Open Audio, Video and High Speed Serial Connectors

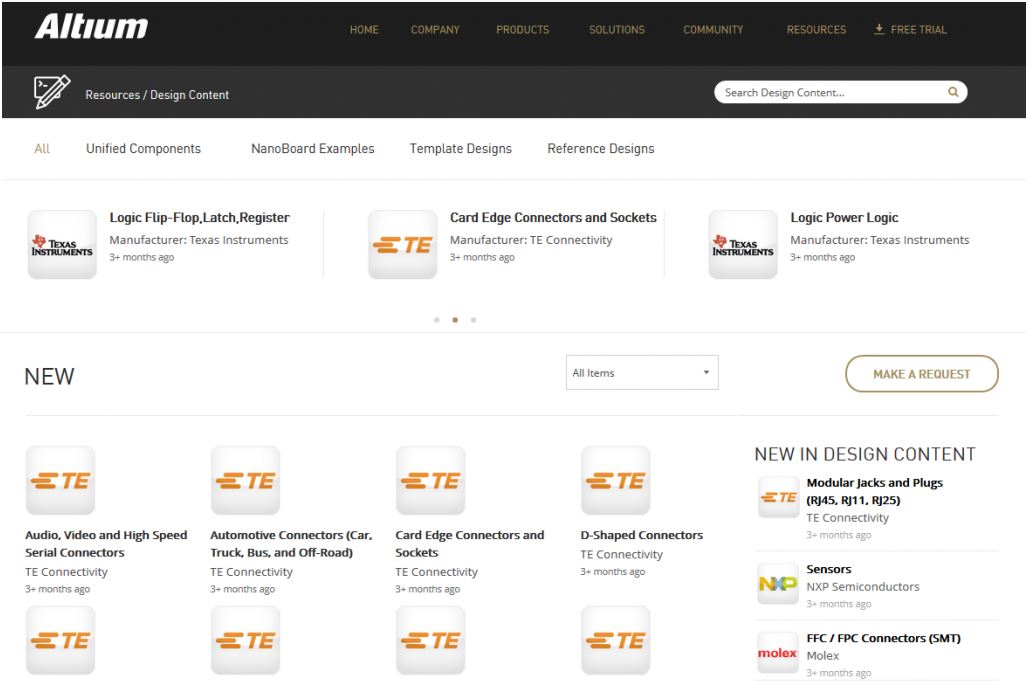106,544
